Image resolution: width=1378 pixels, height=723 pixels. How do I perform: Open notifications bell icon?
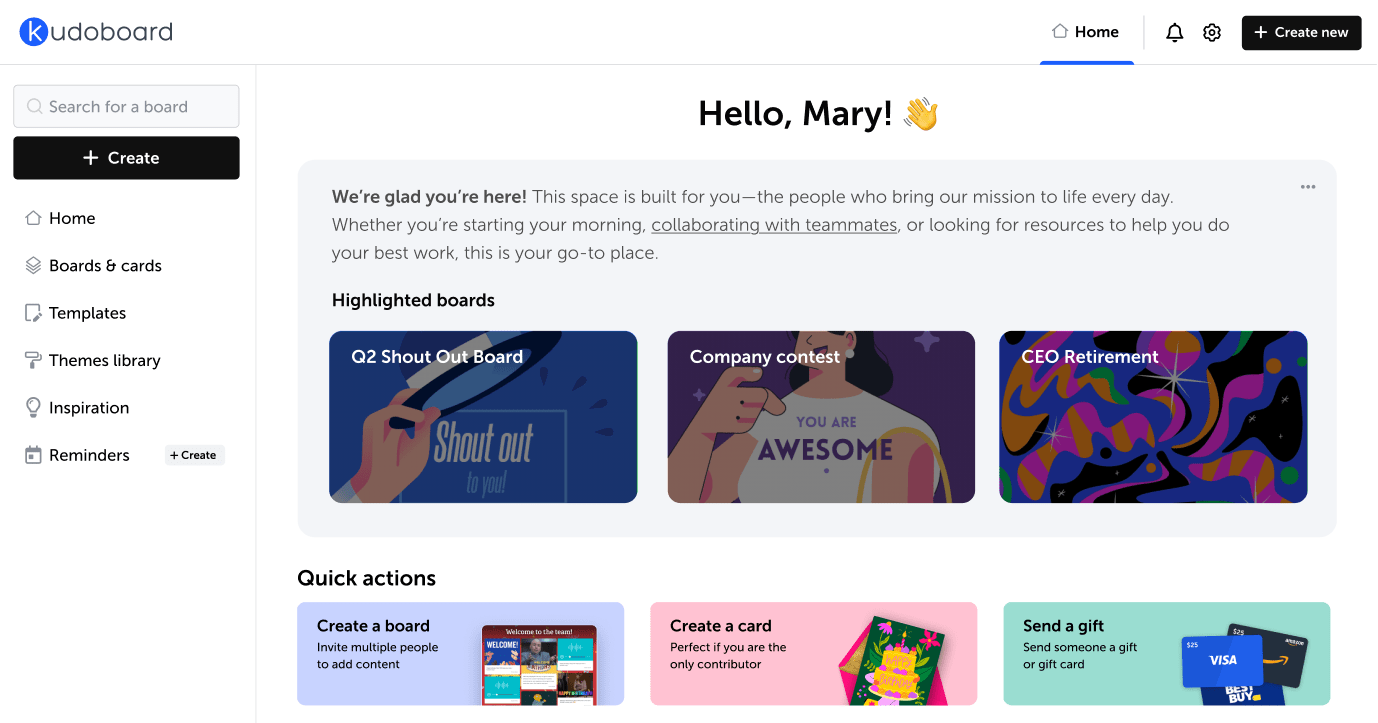[x=1175, y=32]
